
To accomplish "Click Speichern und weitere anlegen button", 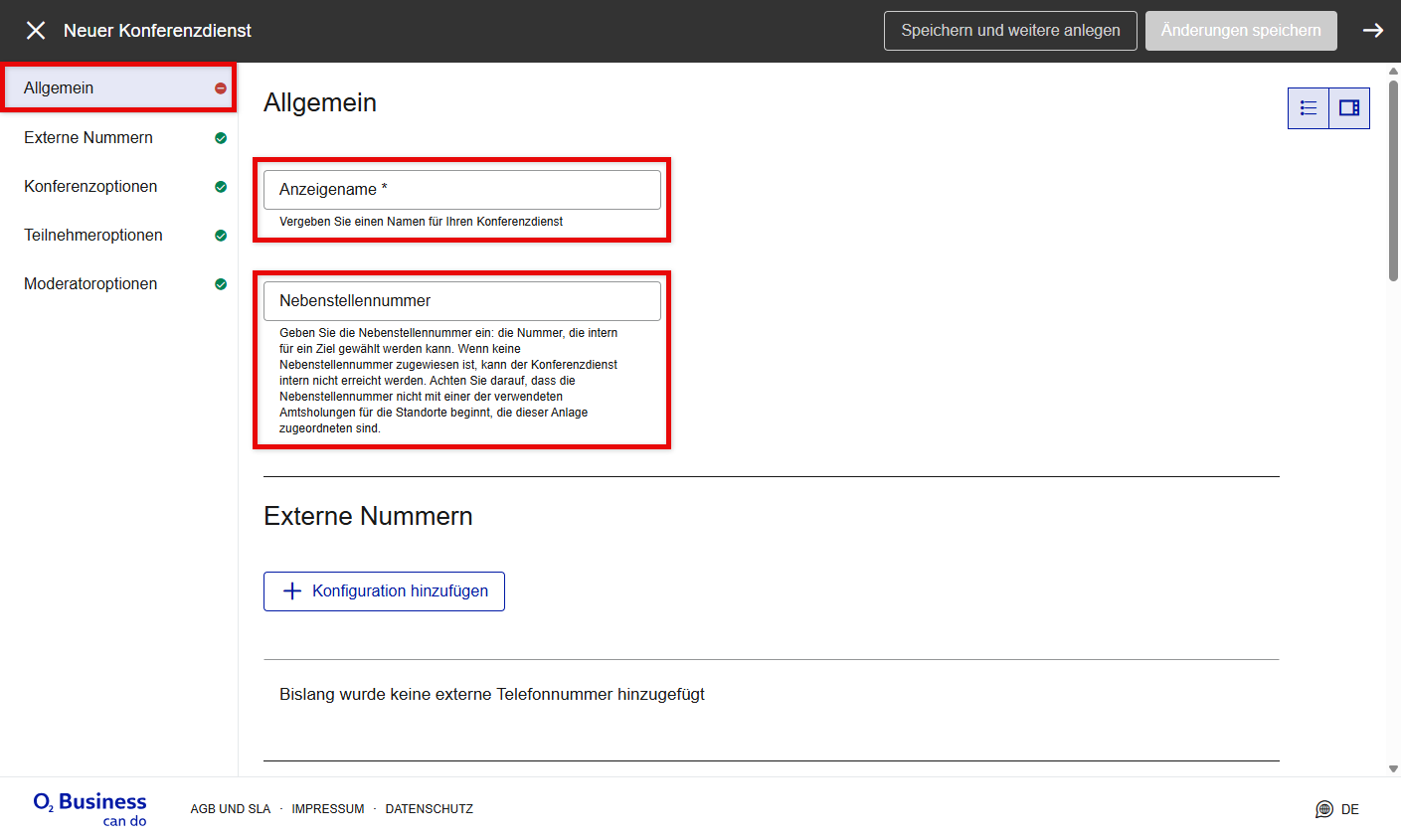I will click(x=1010, y=31).
